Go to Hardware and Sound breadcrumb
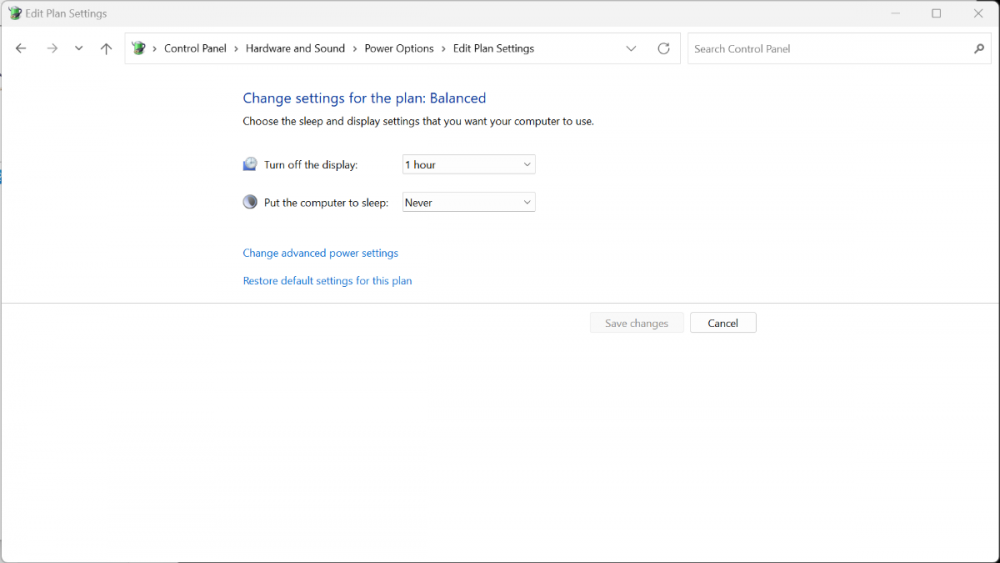Viewport: 1000px width, 563px height. coord(295,48)
